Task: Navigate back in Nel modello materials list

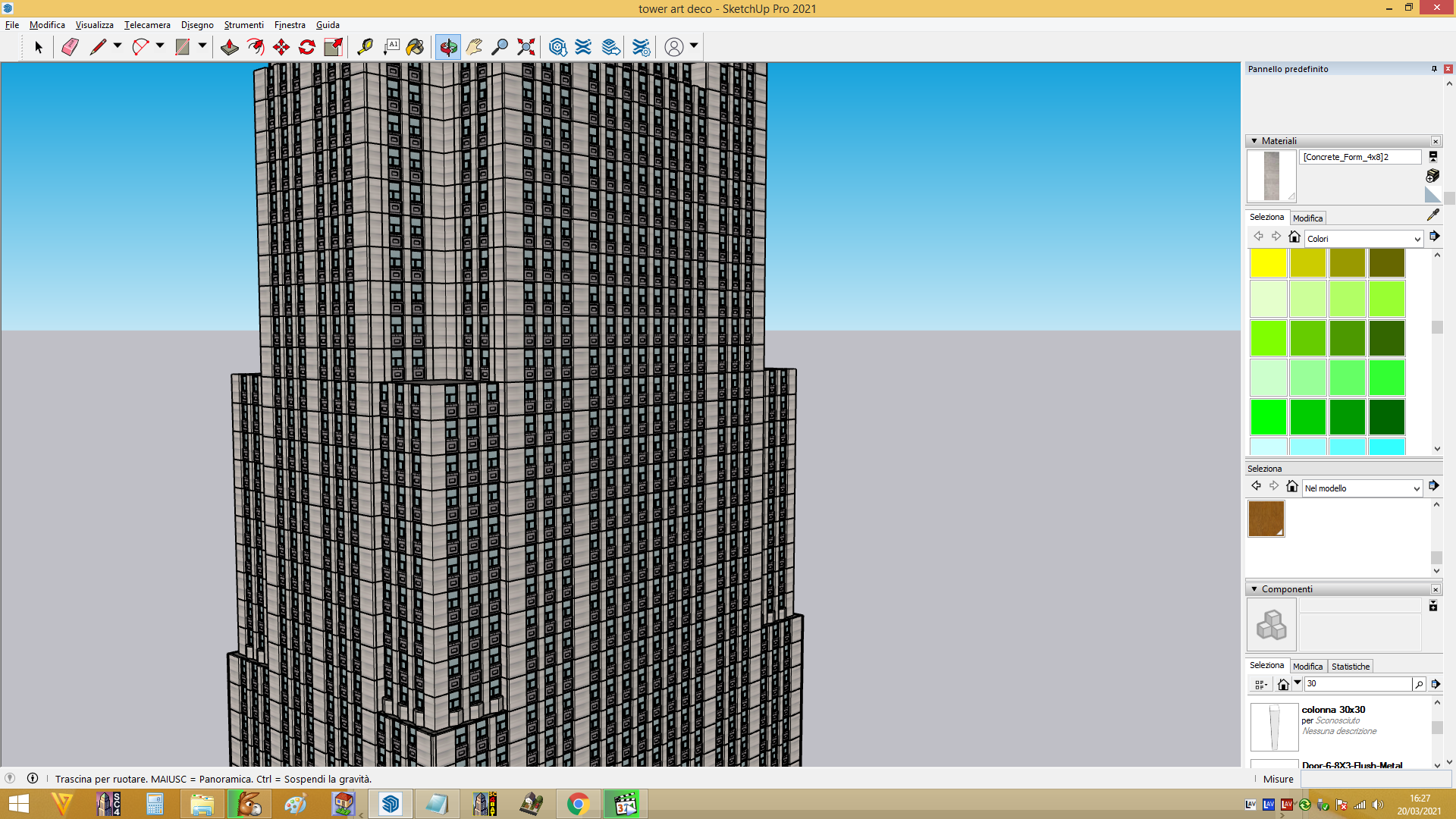Action: [1257, 486]
